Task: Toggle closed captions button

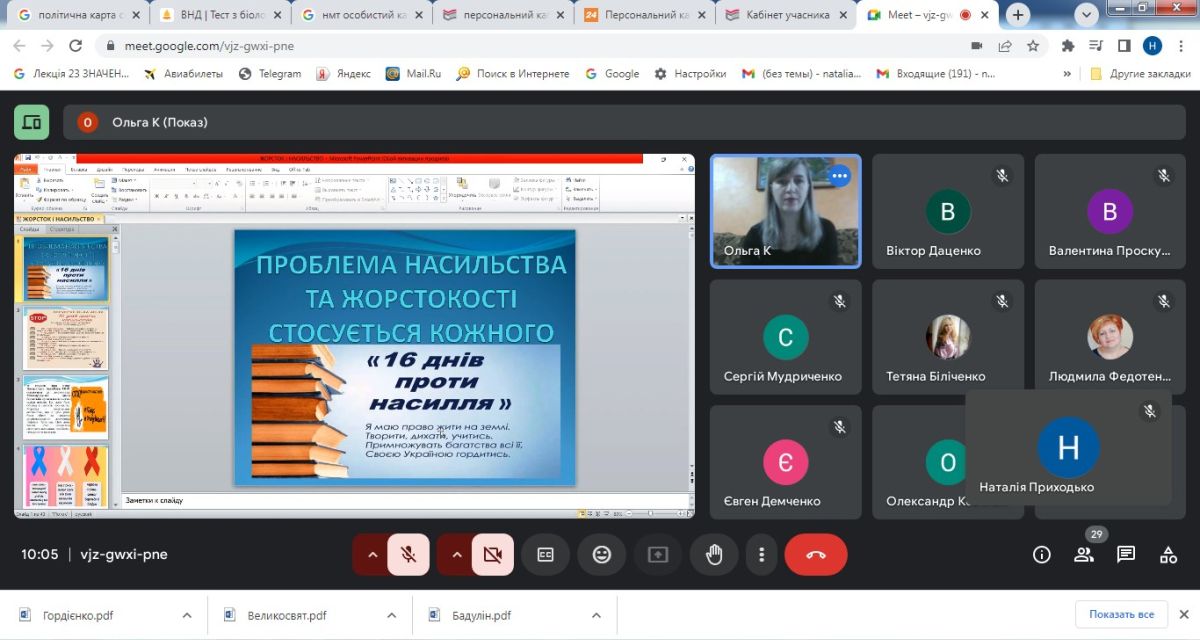Action: point(545,555)
